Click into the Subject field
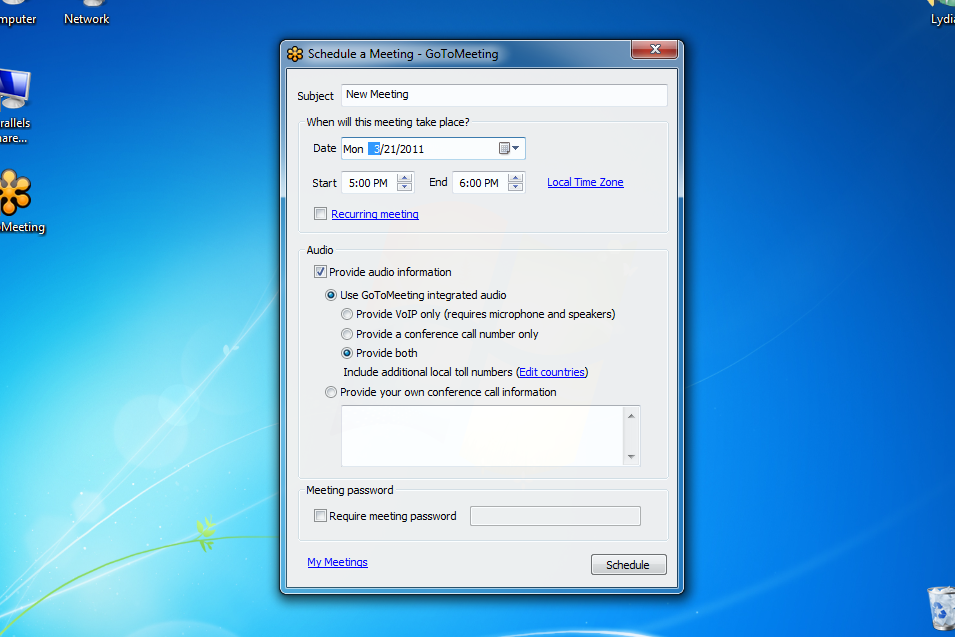The height and width of the screenshot is (637, 955). tap(504, 95)
